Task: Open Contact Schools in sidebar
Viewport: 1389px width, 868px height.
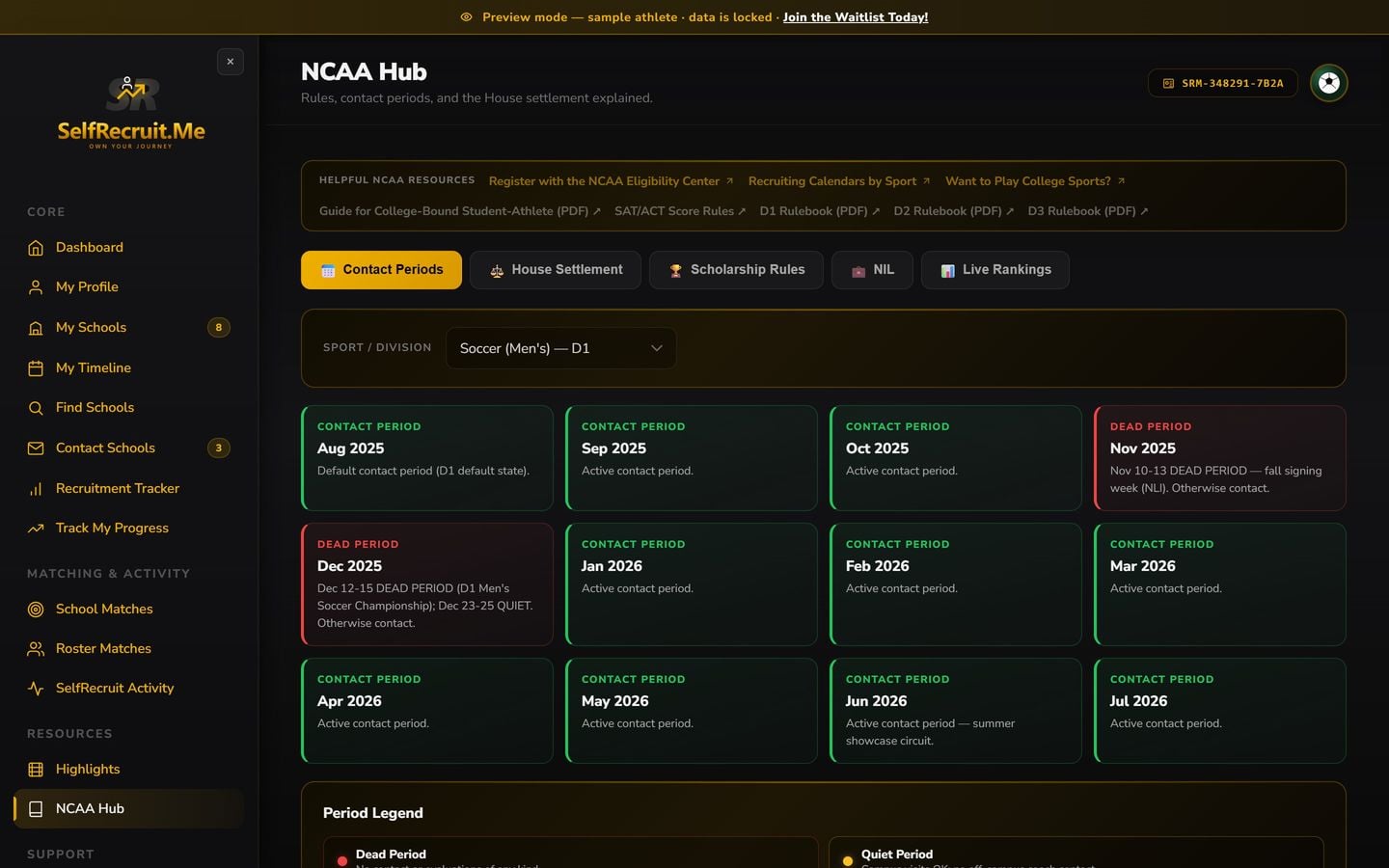Action: pos(128,448)
